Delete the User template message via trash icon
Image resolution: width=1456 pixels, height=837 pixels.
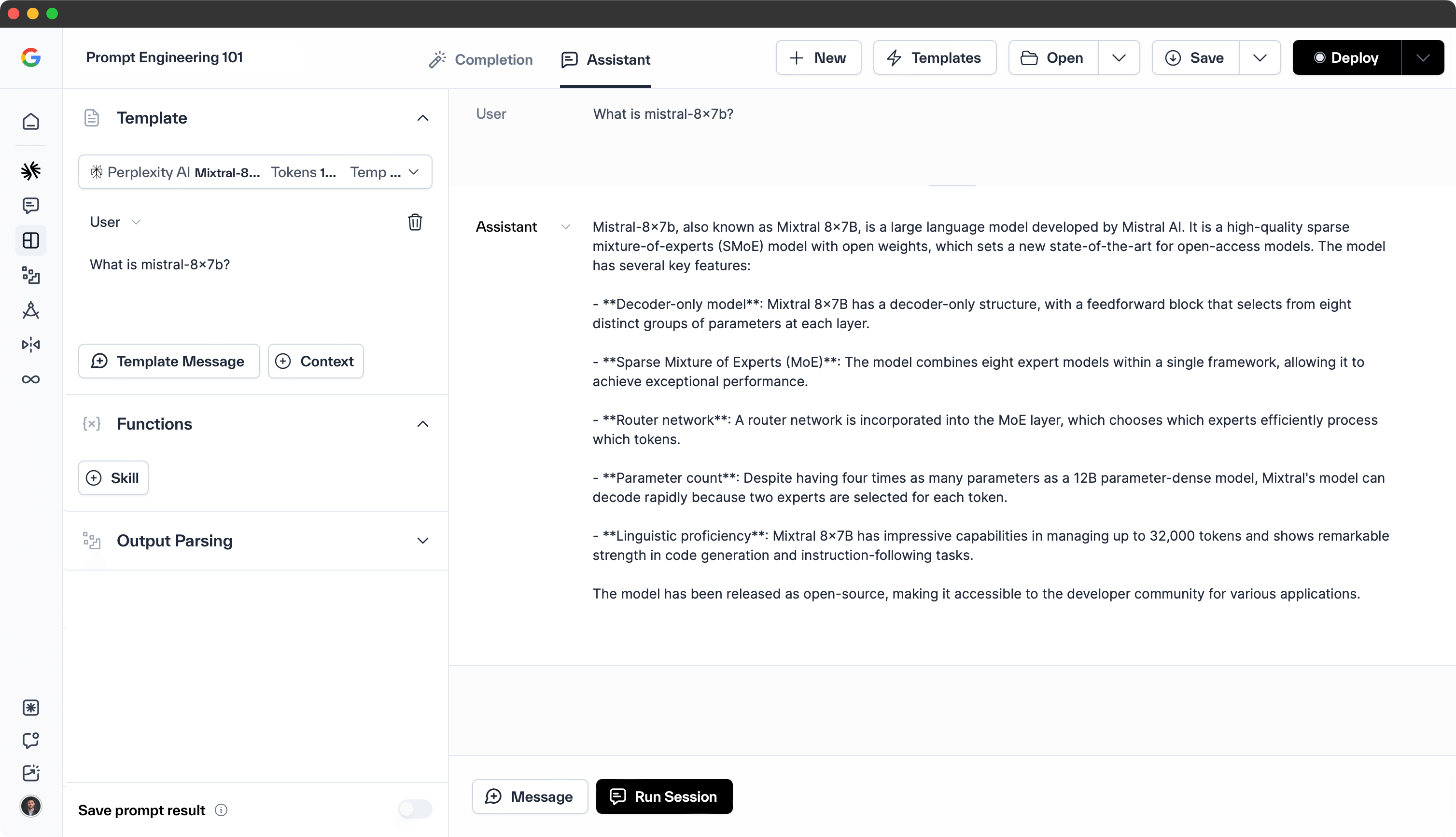(415, 222)
